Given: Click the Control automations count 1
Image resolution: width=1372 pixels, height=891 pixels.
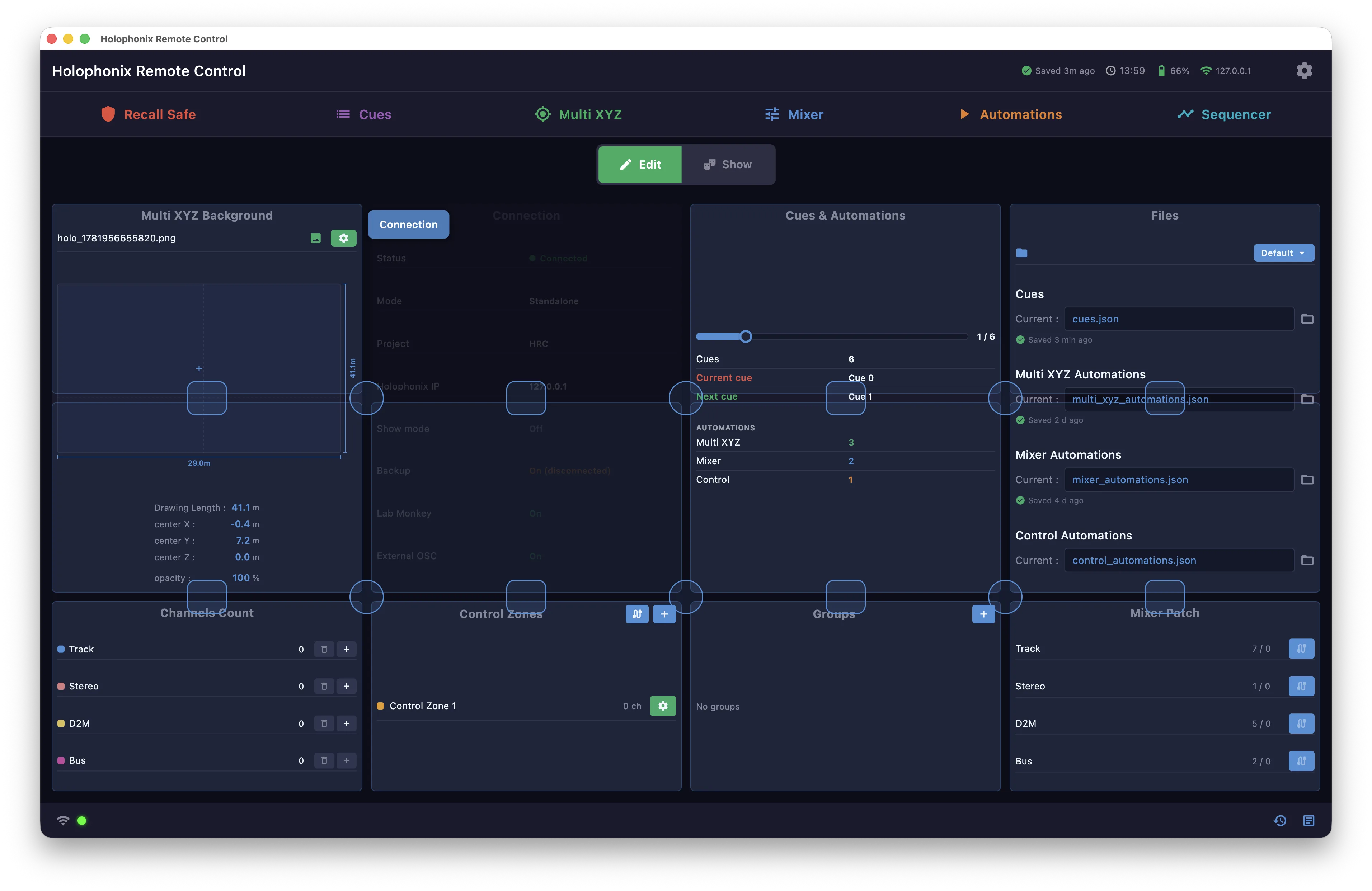Looking at the screenshot, I should click(850, 480).
